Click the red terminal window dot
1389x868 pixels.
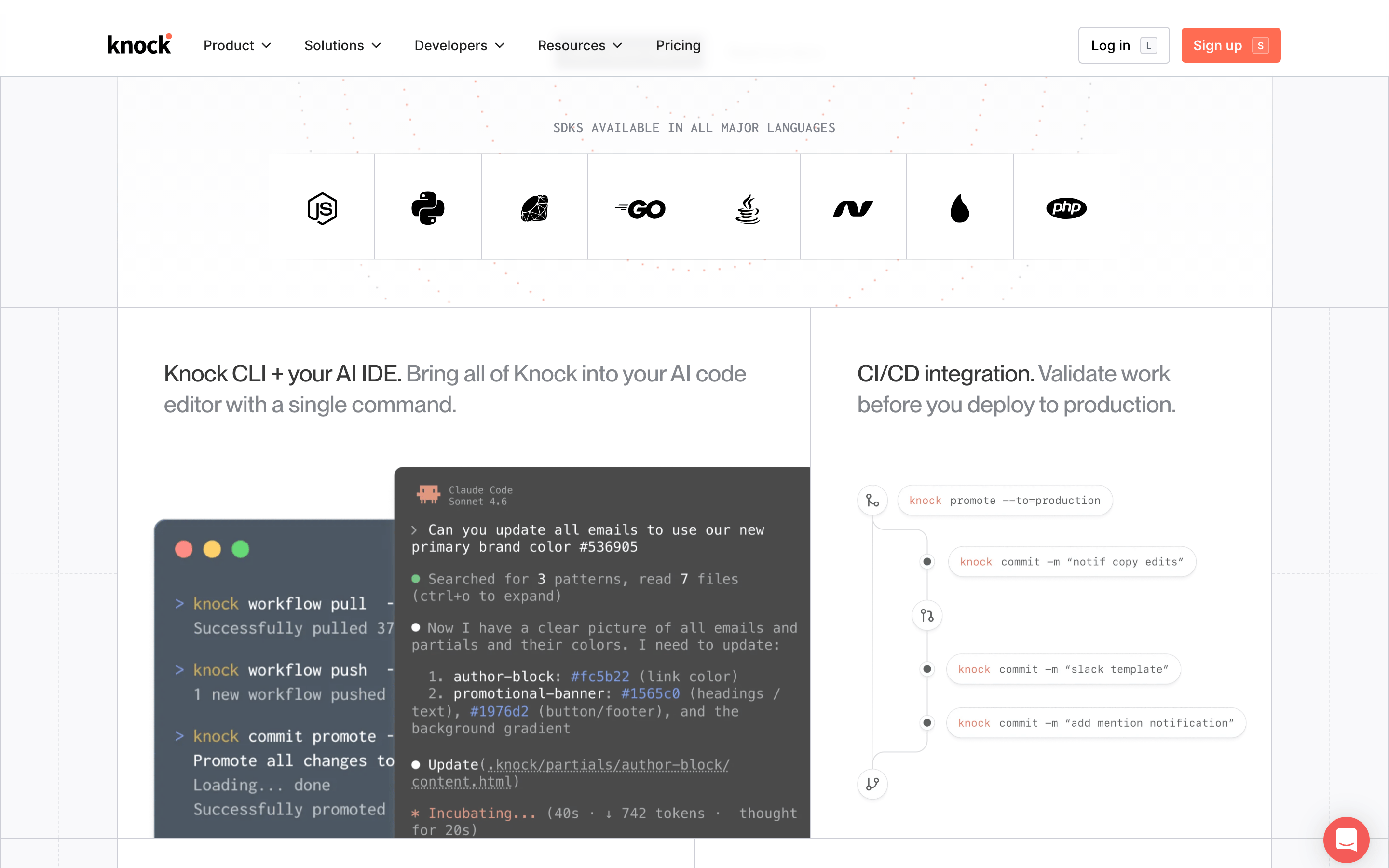(x=184, y=549)
